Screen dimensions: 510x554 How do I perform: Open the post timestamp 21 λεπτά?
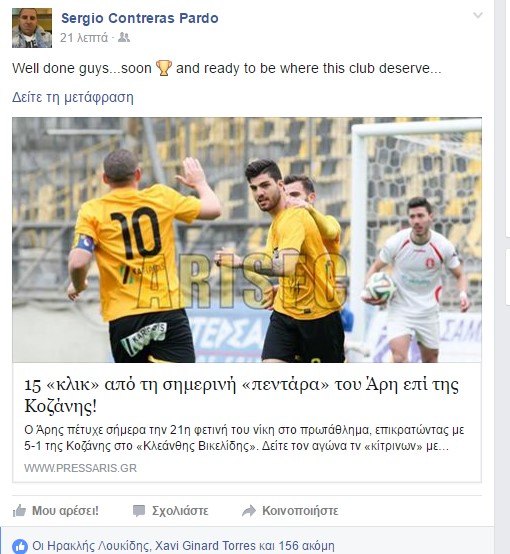coord(84,37)
